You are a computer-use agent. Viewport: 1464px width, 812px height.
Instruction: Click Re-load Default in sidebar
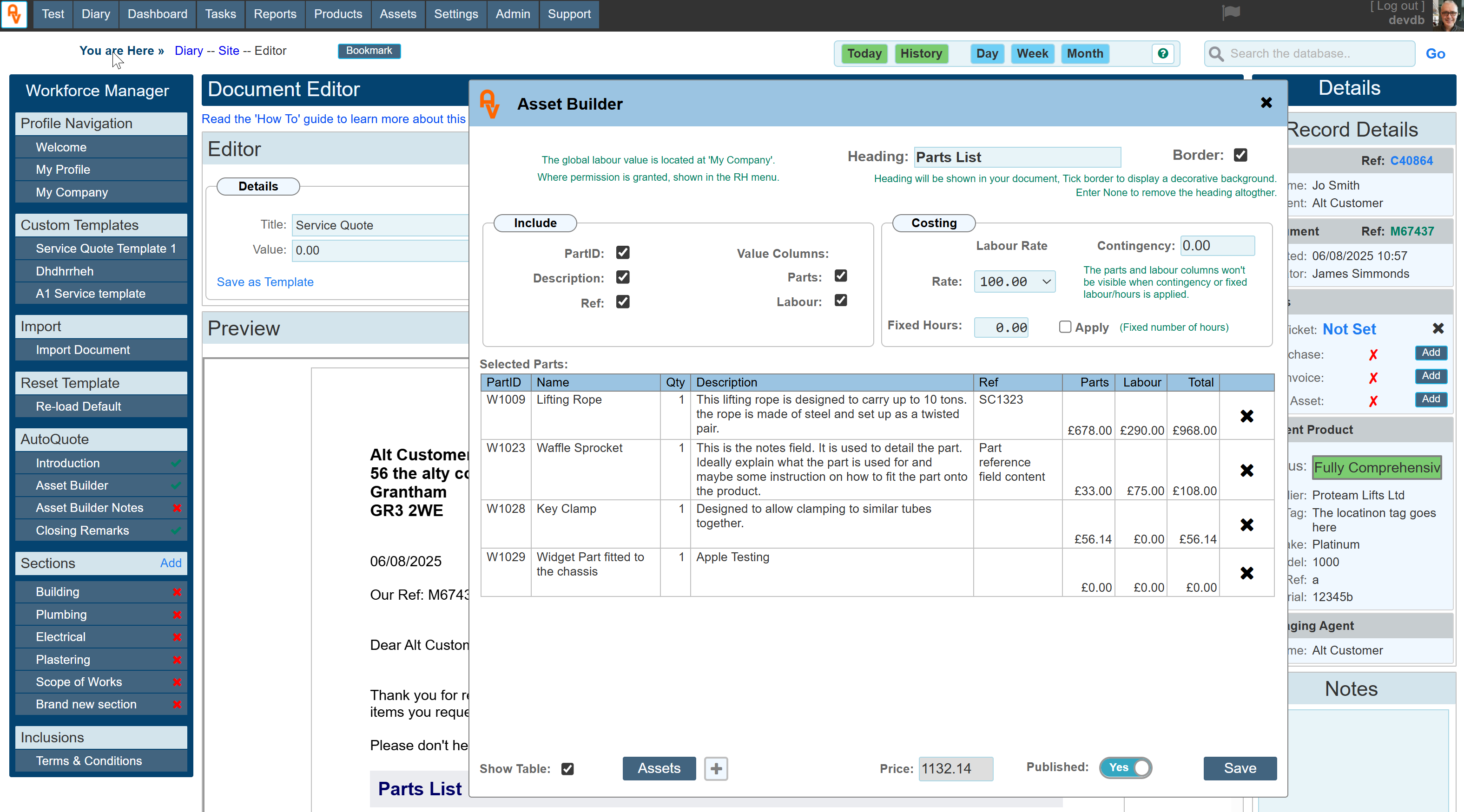pyautogui.click(x=101, y=406)
